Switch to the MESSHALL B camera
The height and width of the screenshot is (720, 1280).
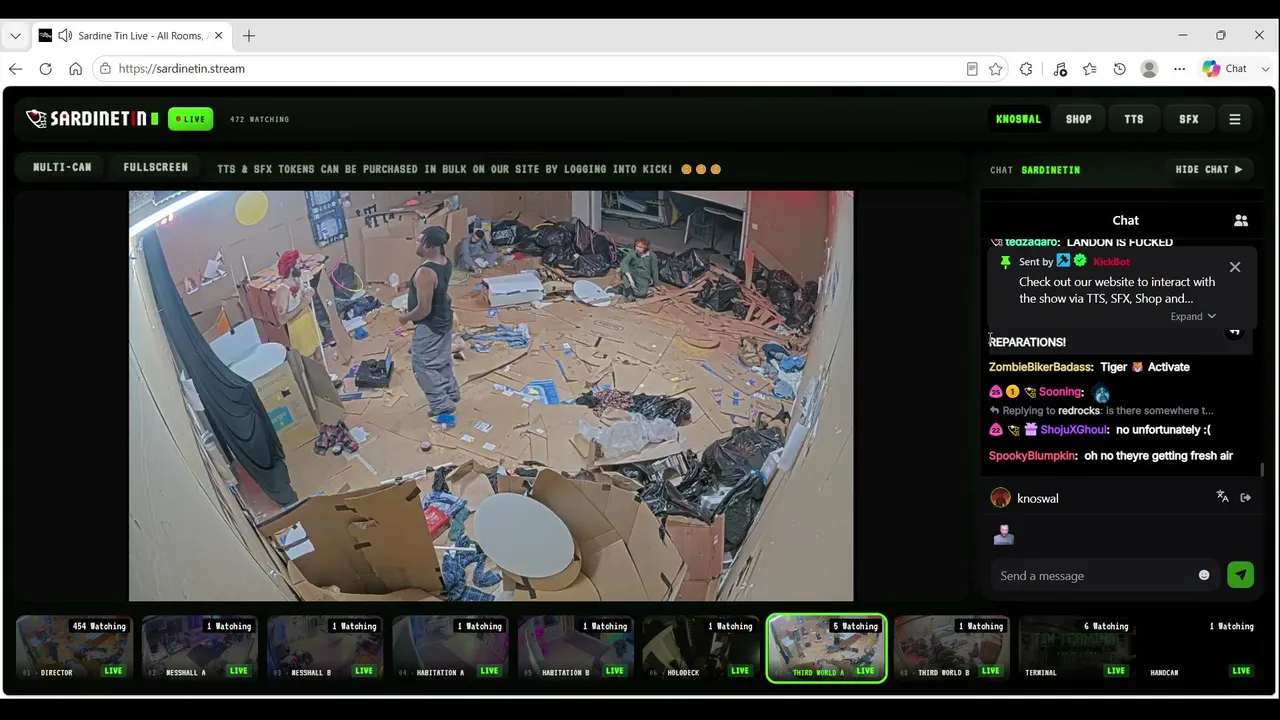[325, 649]
